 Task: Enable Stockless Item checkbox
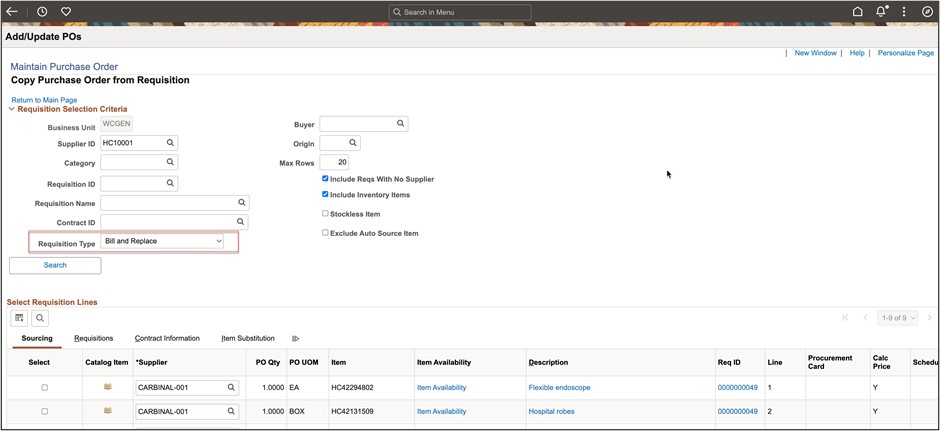coord(325,213)
